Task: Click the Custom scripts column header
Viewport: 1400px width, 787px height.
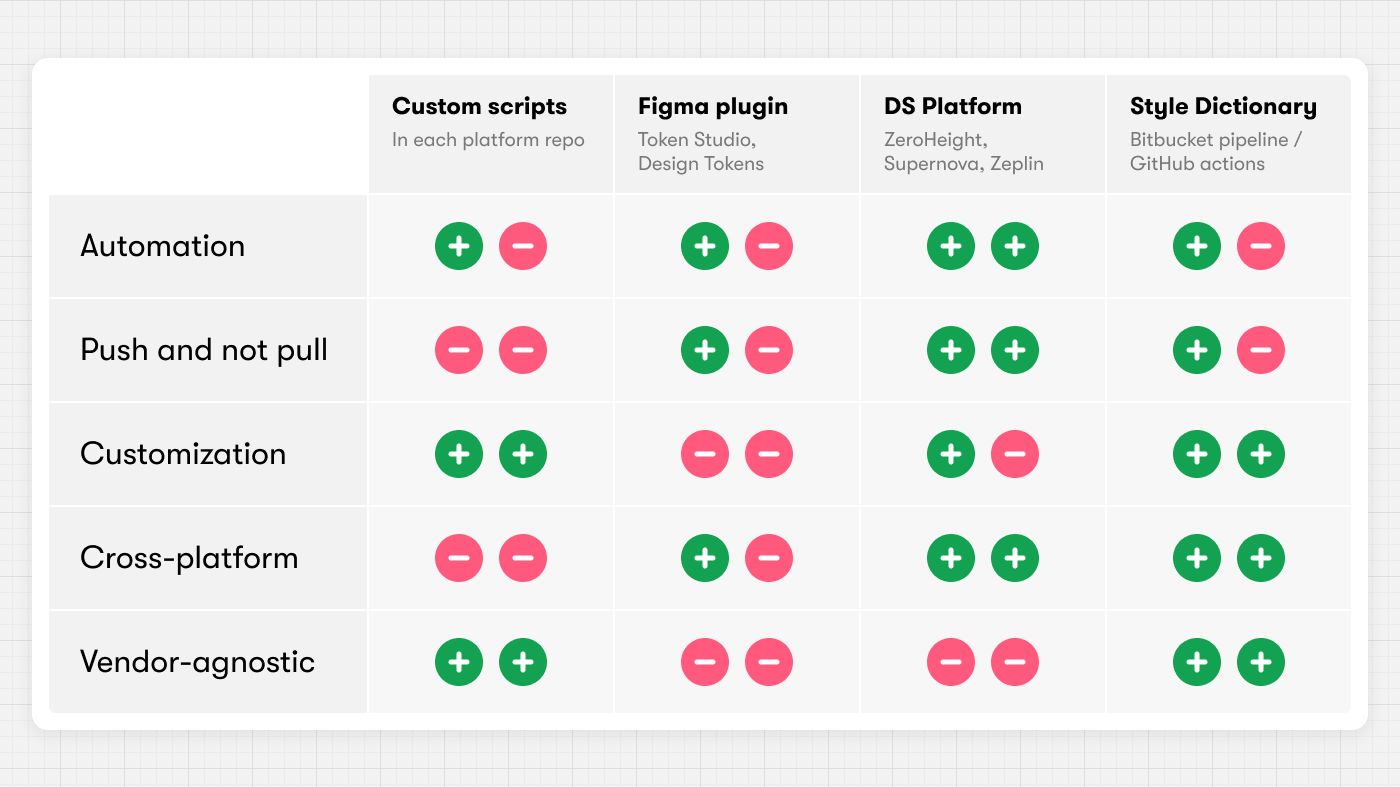Action: (479, 107)
